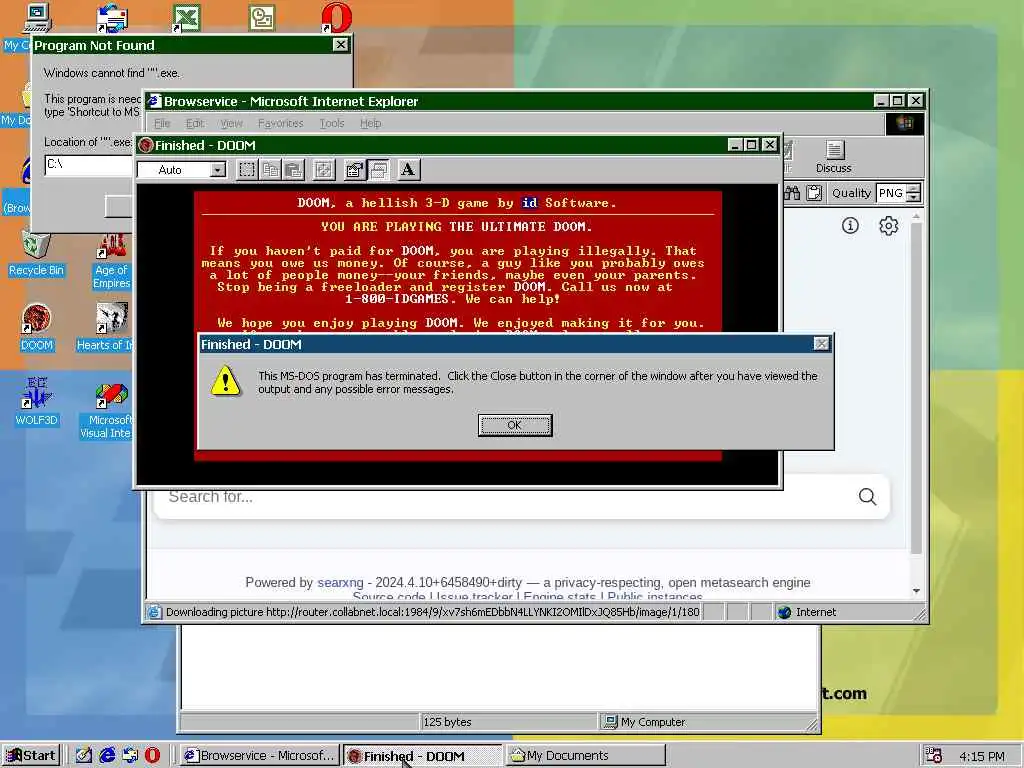Select the Outlook calendar desktop icon
The height and width of the screenshot is (768, 1024).
click(x=262, y=18)
